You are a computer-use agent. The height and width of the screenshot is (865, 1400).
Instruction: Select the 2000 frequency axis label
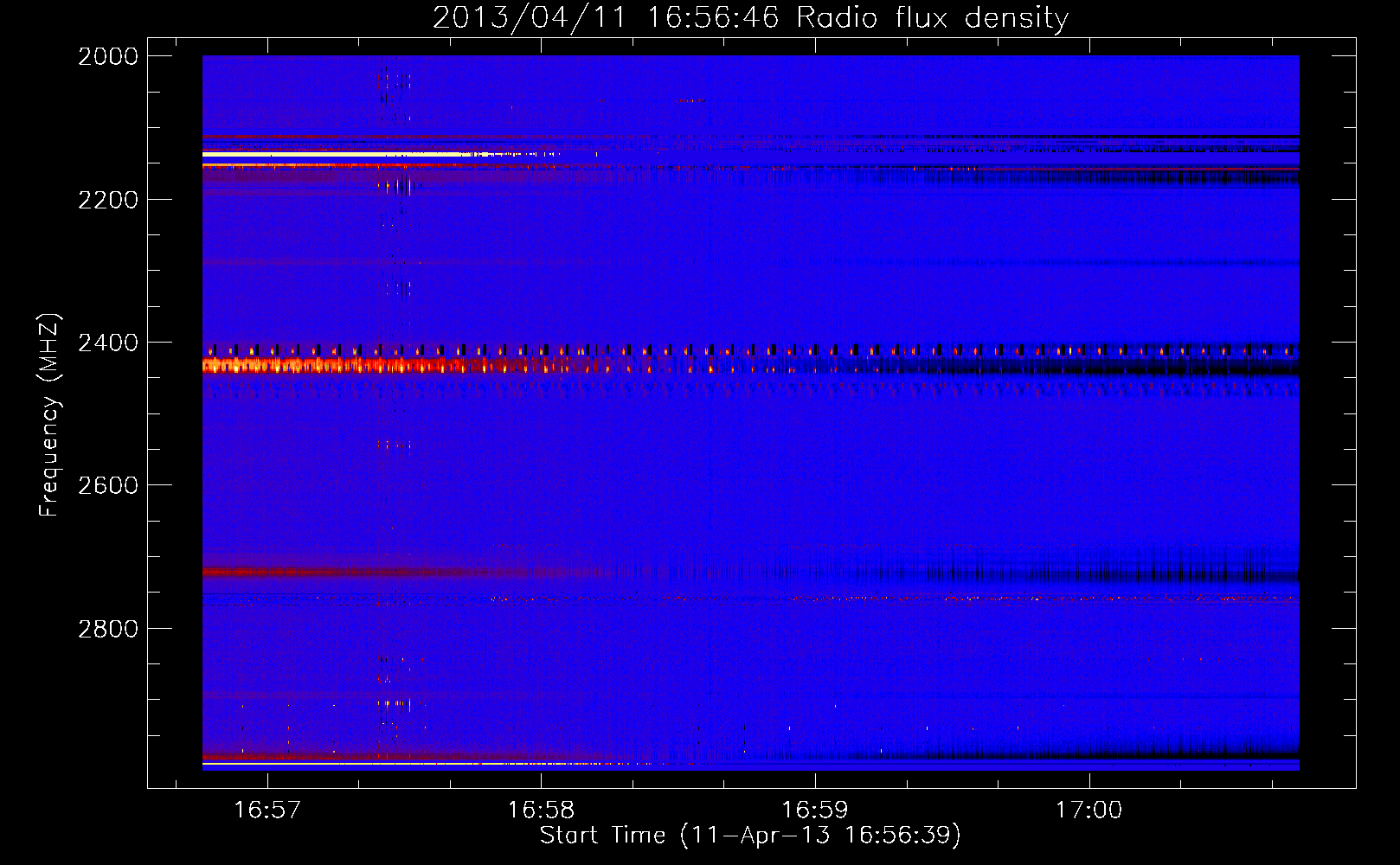(x=108, y=56)
